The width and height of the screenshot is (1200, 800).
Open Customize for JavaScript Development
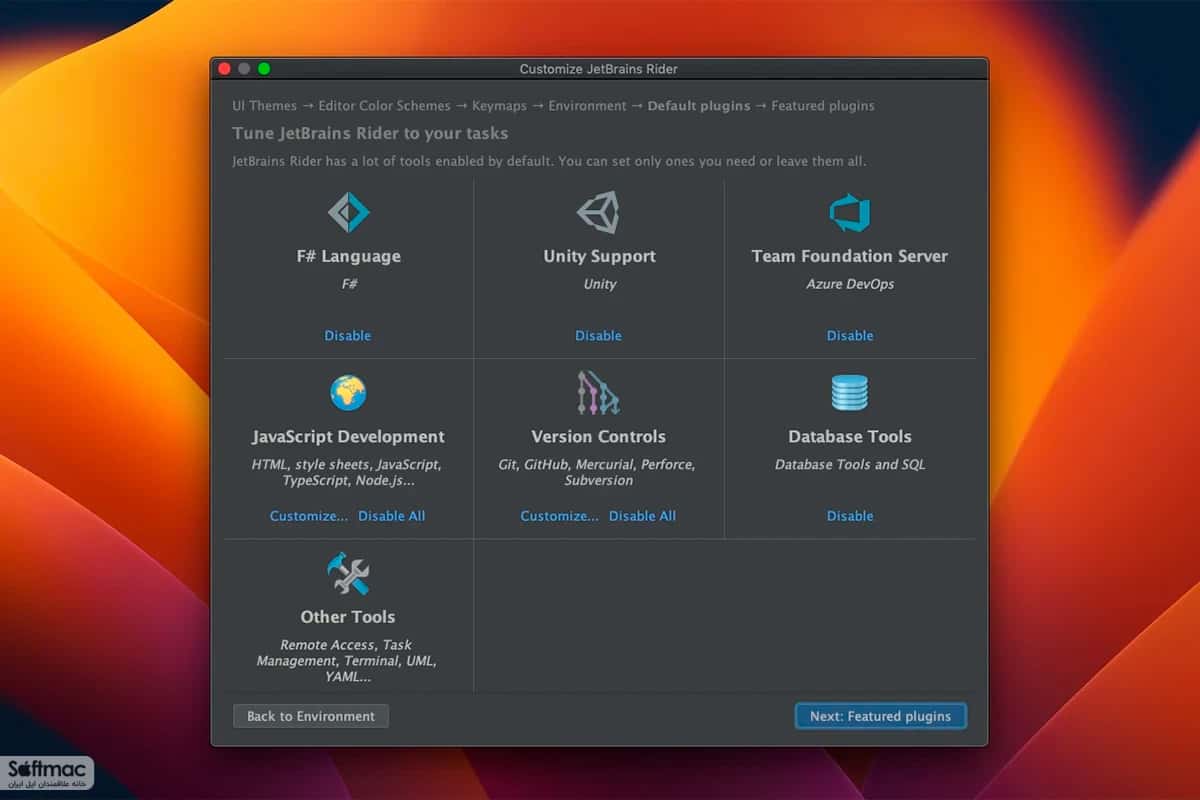[x=309, y=516]
